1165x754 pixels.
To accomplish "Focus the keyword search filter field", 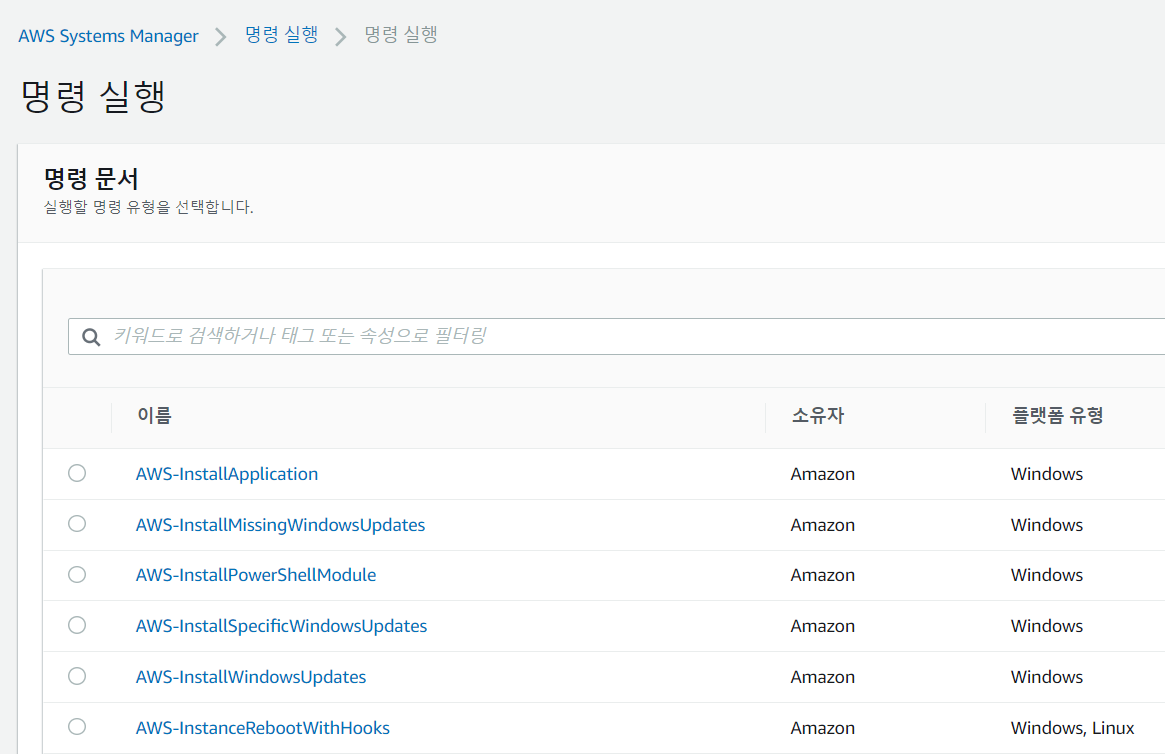I will coord(617,337).
